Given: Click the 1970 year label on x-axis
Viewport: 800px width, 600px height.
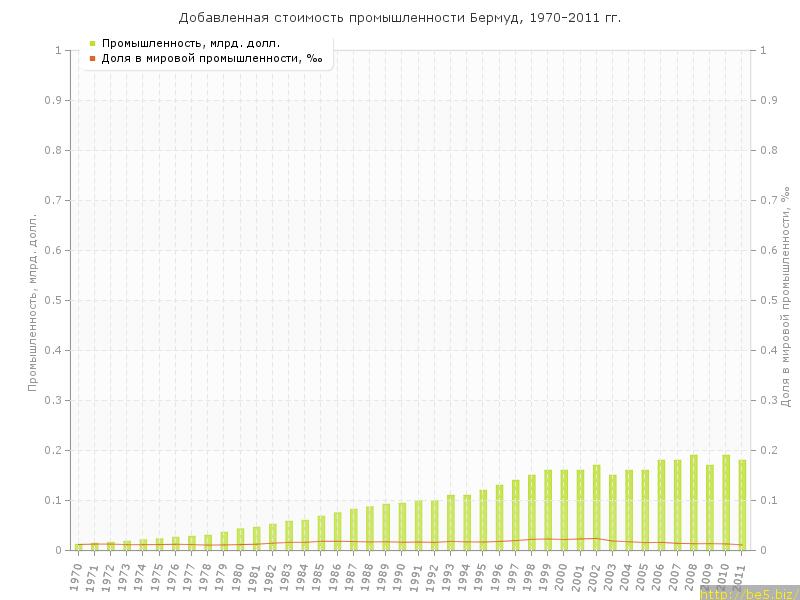Looking at the screenshot, I should pyautogui.click(x=77, y=577).
